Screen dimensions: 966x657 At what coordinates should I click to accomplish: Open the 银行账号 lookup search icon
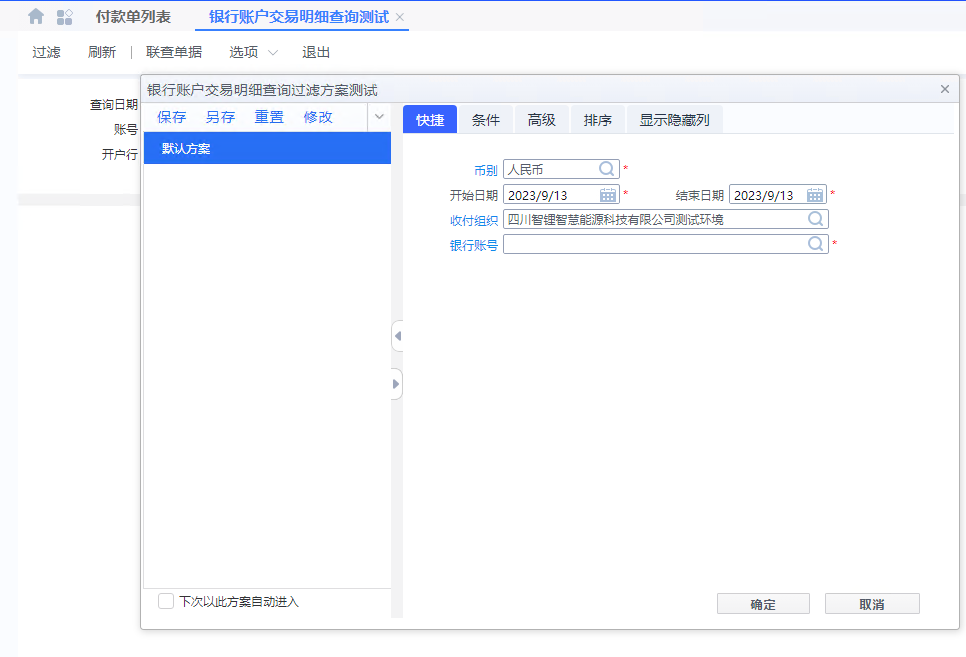[816, 244]
